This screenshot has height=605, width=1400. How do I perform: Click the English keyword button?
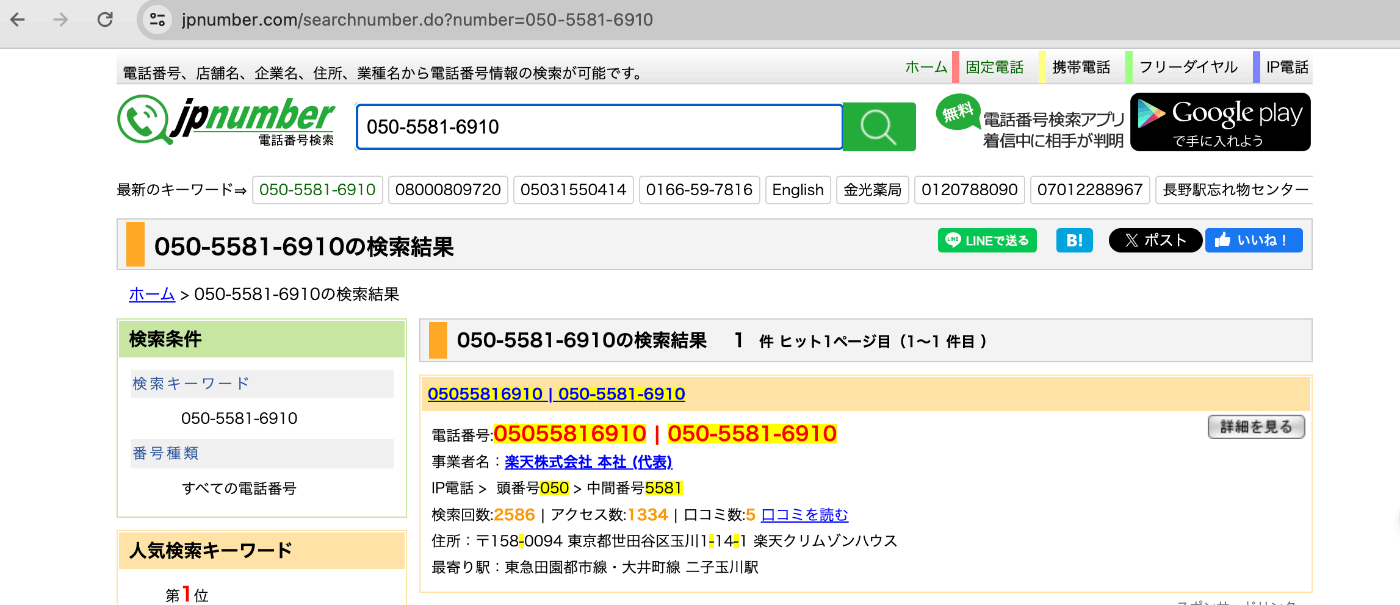click(798, 190)
